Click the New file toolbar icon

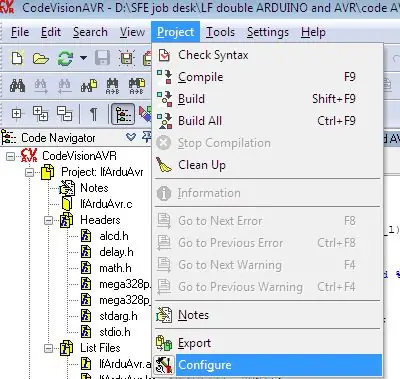pos(17,58)
